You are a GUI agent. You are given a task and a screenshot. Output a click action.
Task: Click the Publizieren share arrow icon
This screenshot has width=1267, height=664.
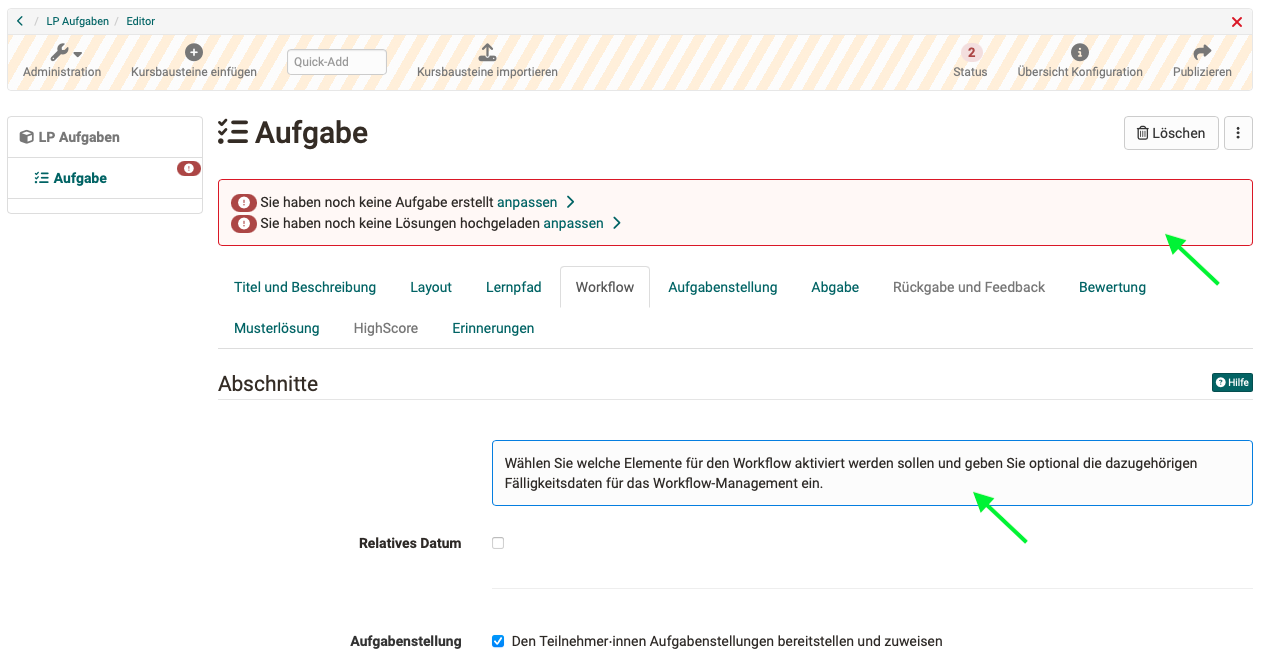coord(1202,53)
